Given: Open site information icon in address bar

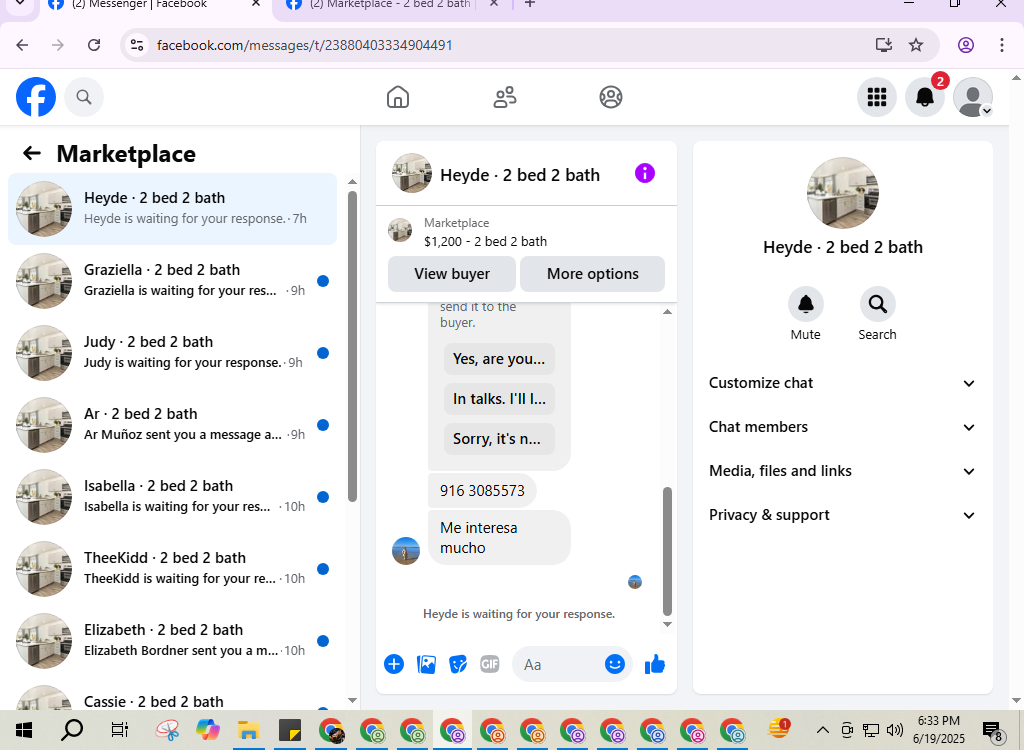Looking at the screenshot, I should 136,45.
